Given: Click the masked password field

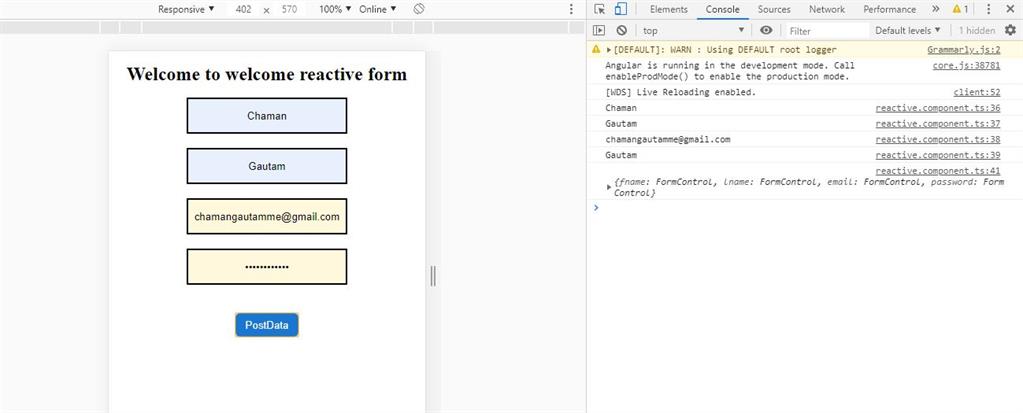Looking at the screenshot, I should tap(266, 266).
